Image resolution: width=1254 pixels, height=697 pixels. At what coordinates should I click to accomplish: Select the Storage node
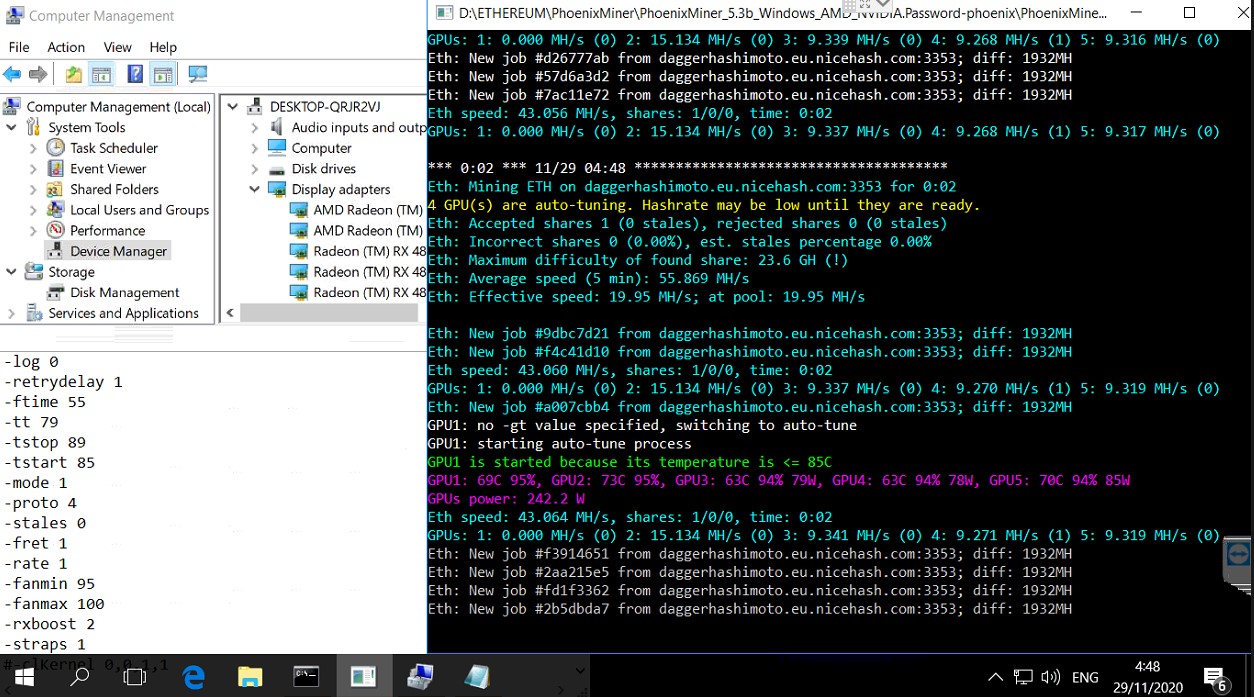pyautogui.click(x=71, y=272)
